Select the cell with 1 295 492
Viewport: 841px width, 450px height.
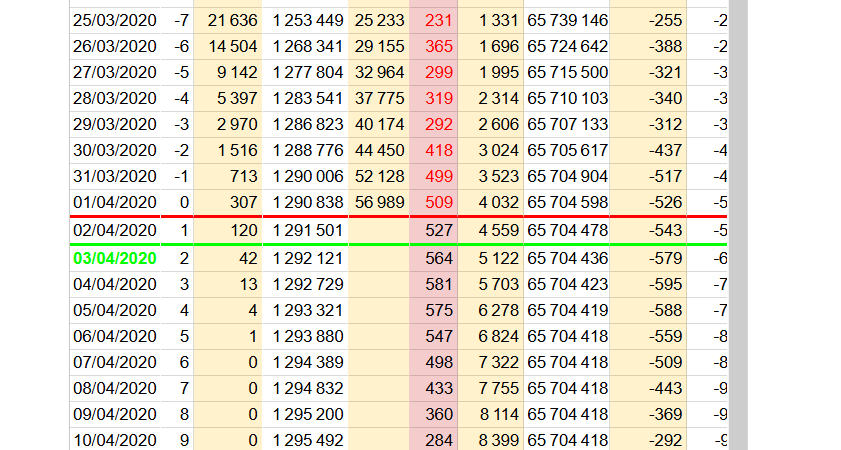pos(308,439)
